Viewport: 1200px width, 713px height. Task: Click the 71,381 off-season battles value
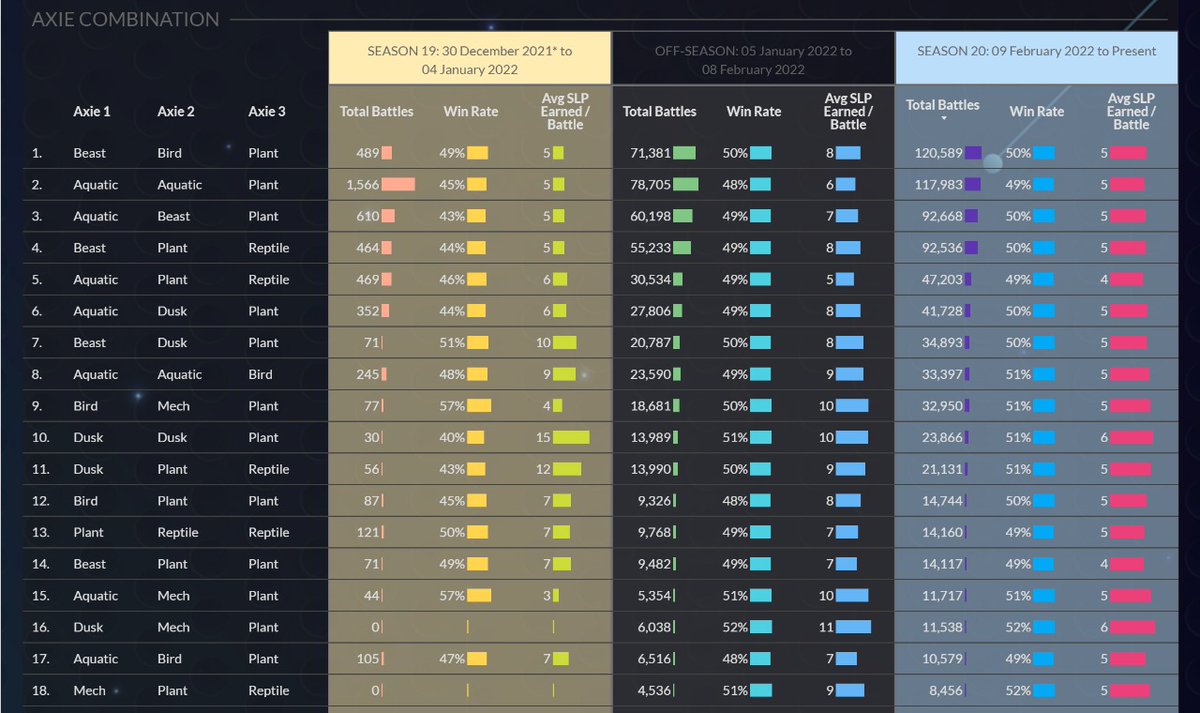(x=650, y=153)
